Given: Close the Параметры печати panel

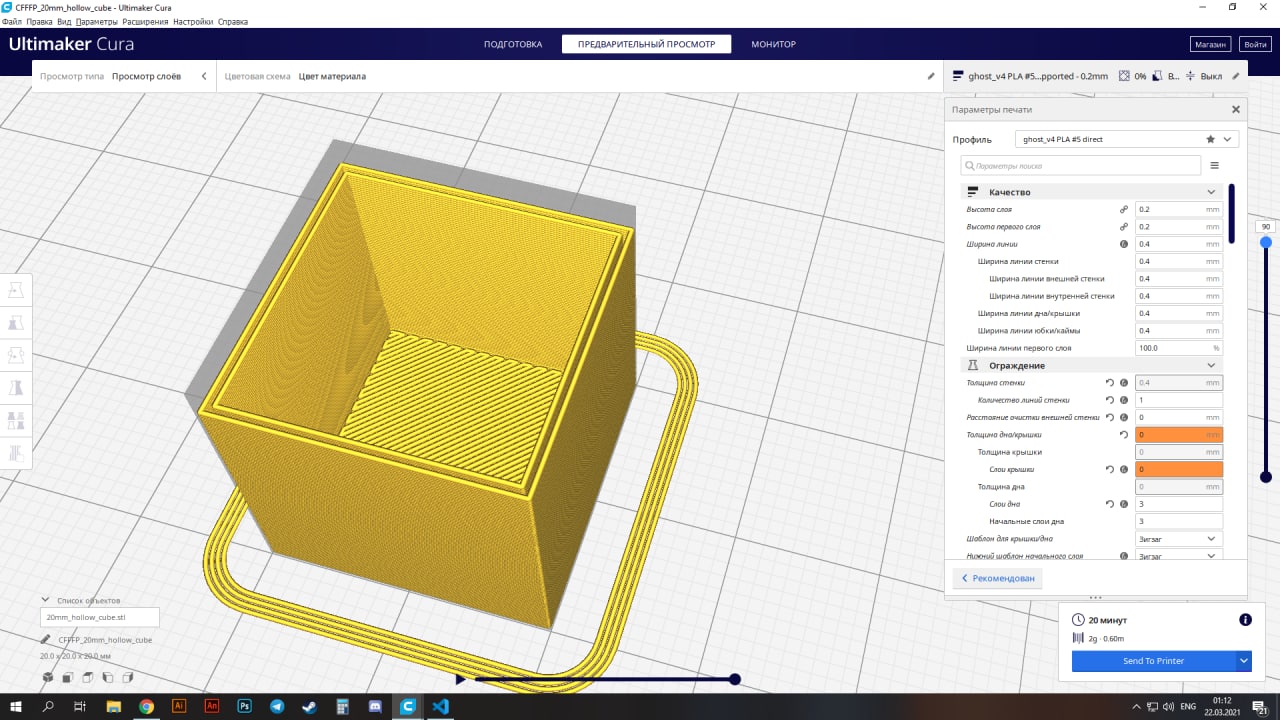Looking at the screenshot, I should click(x=1236, y=109).
